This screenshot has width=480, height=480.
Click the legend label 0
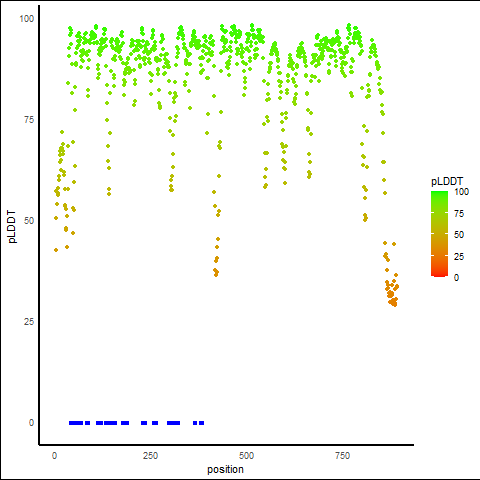(456, 277)
